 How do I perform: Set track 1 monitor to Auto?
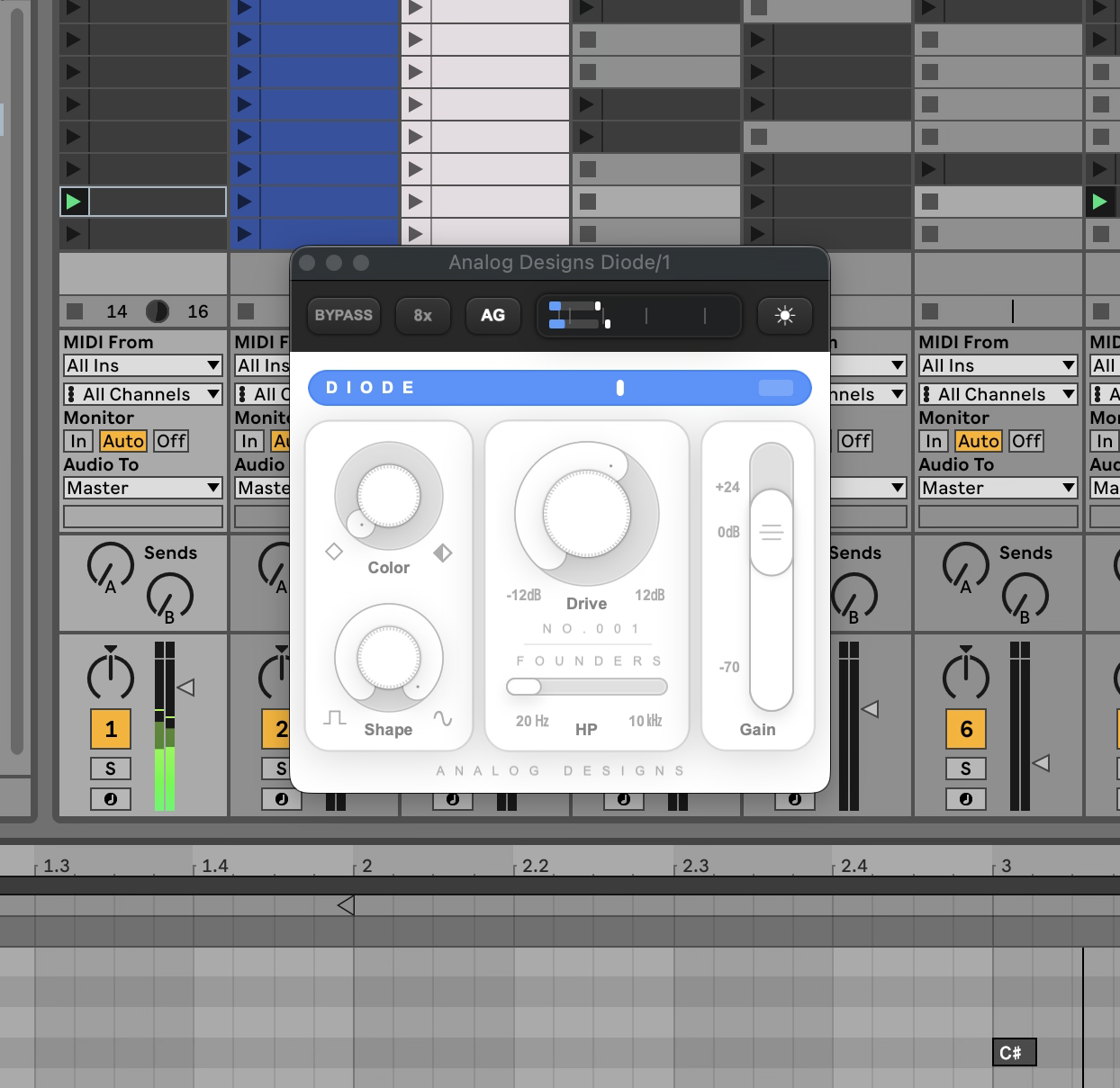coord(123,441)
